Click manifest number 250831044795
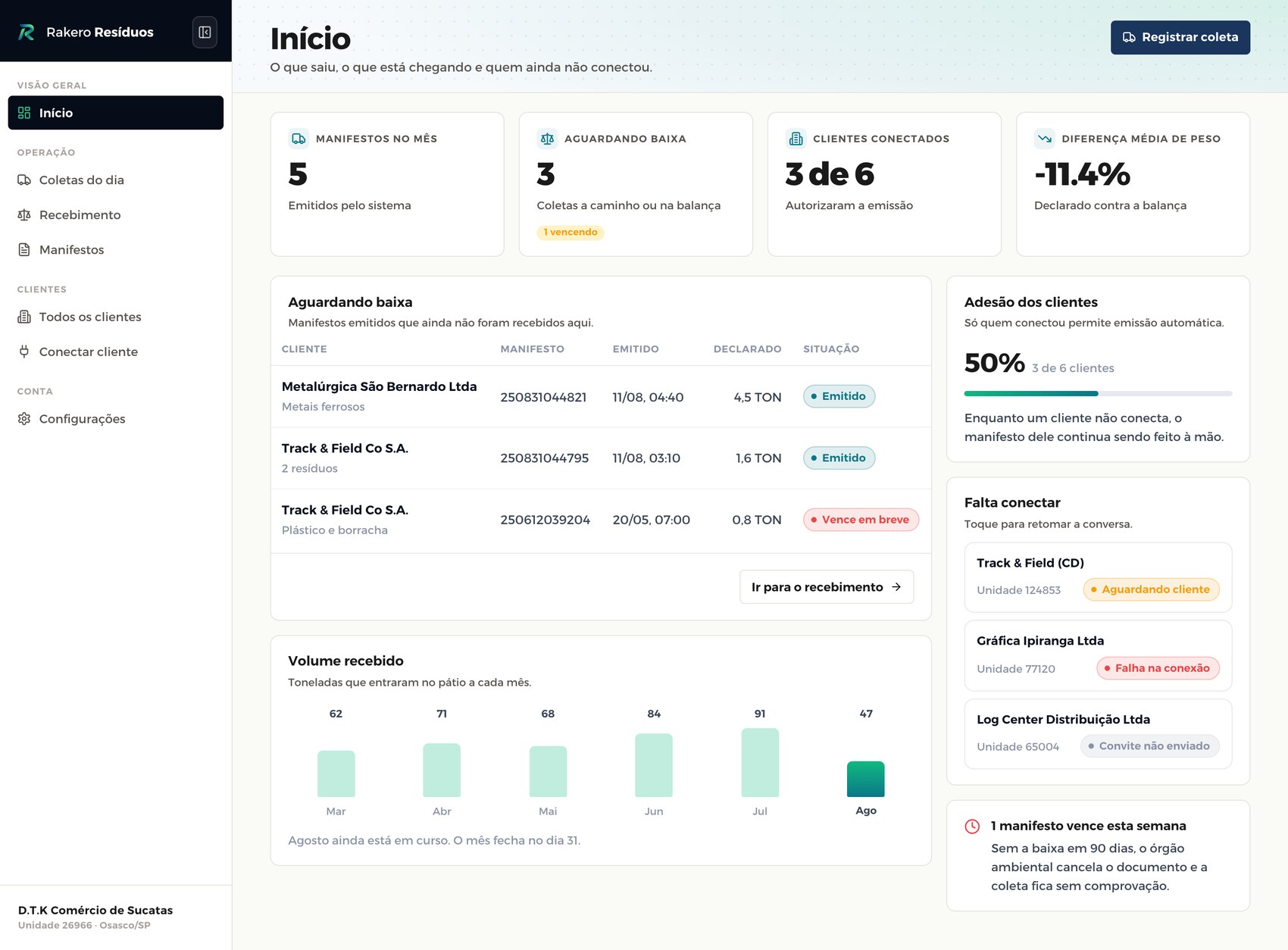1288x950 pixels. pos(544,458)
